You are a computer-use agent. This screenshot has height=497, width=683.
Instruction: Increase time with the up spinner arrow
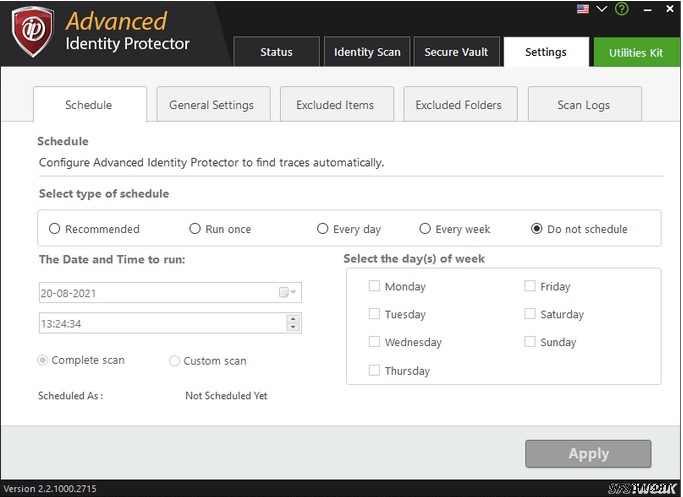(293, 319)
